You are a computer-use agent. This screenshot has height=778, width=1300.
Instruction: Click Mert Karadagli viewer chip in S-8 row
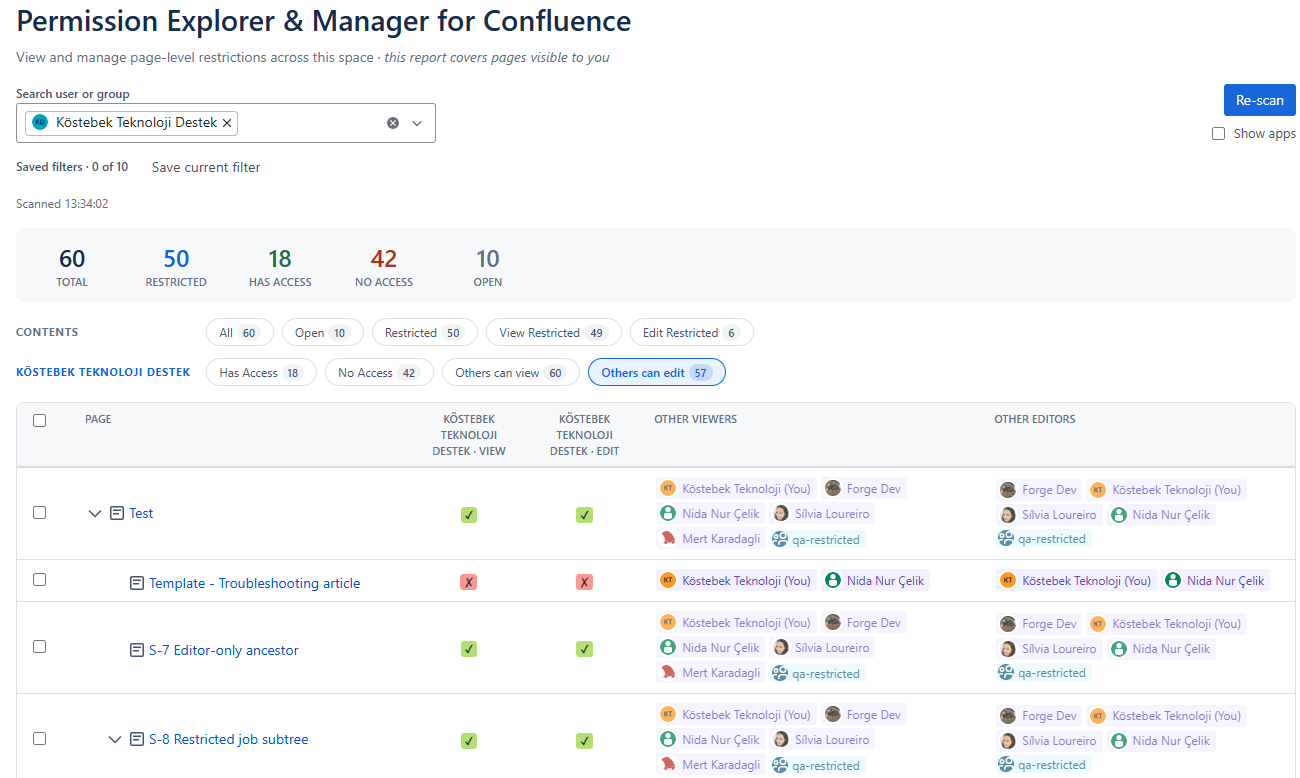tap(710, 764)
